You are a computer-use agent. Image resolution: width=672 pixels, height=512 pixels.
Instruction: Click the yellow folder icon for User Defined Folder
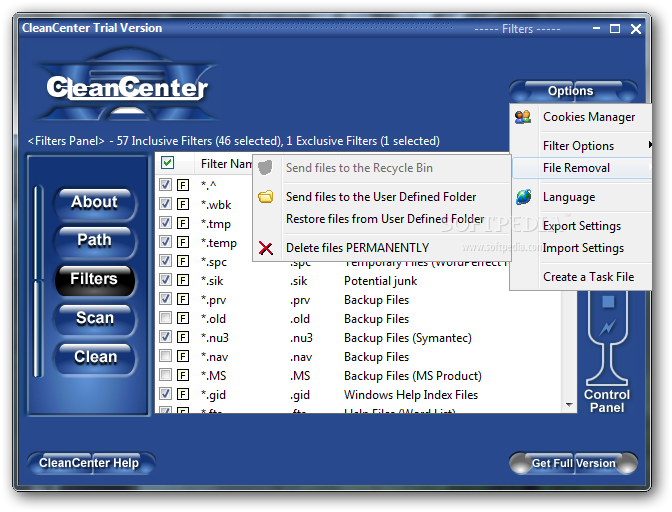(x=266, y=197)
